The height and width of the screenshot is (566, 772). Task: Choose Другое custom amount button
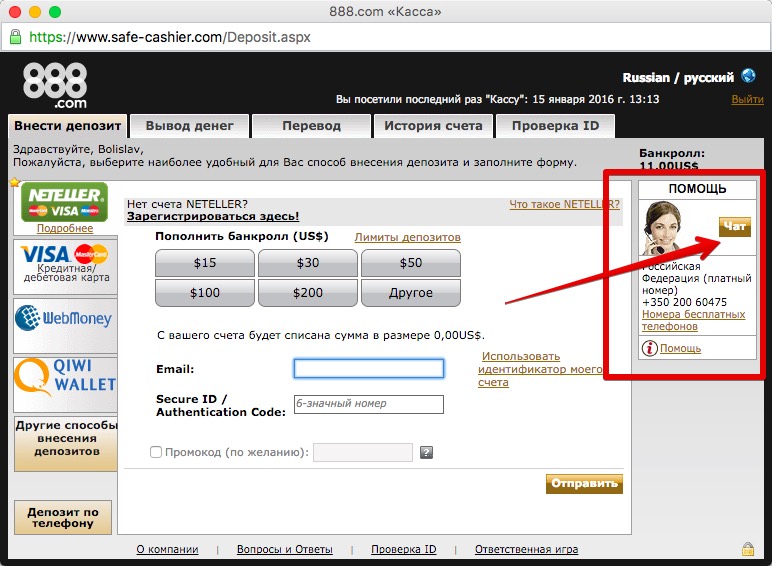pos(411,293)
